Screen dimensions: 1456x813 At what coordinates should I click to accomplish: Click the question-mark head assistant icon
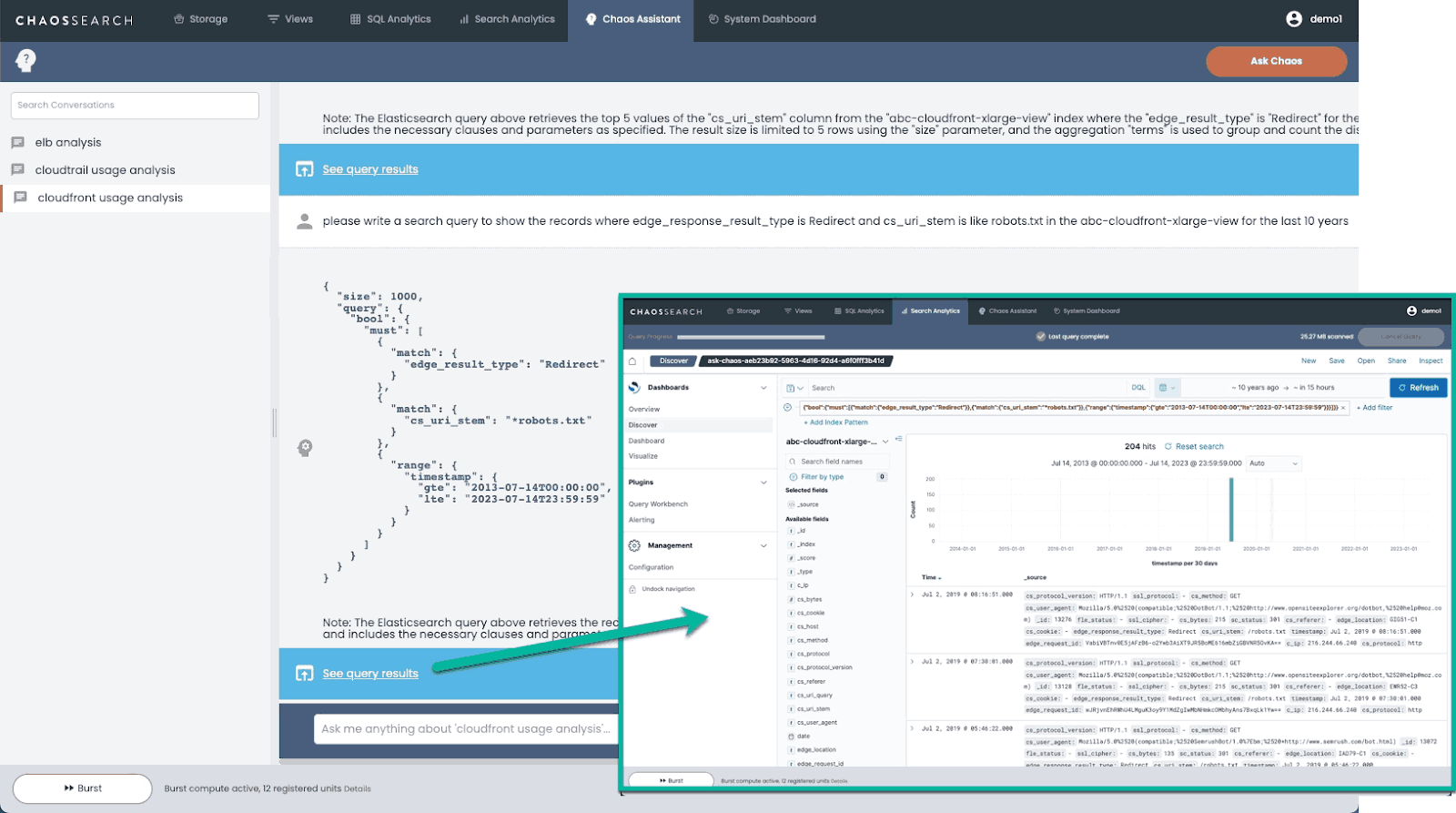(x=25, y=61)
